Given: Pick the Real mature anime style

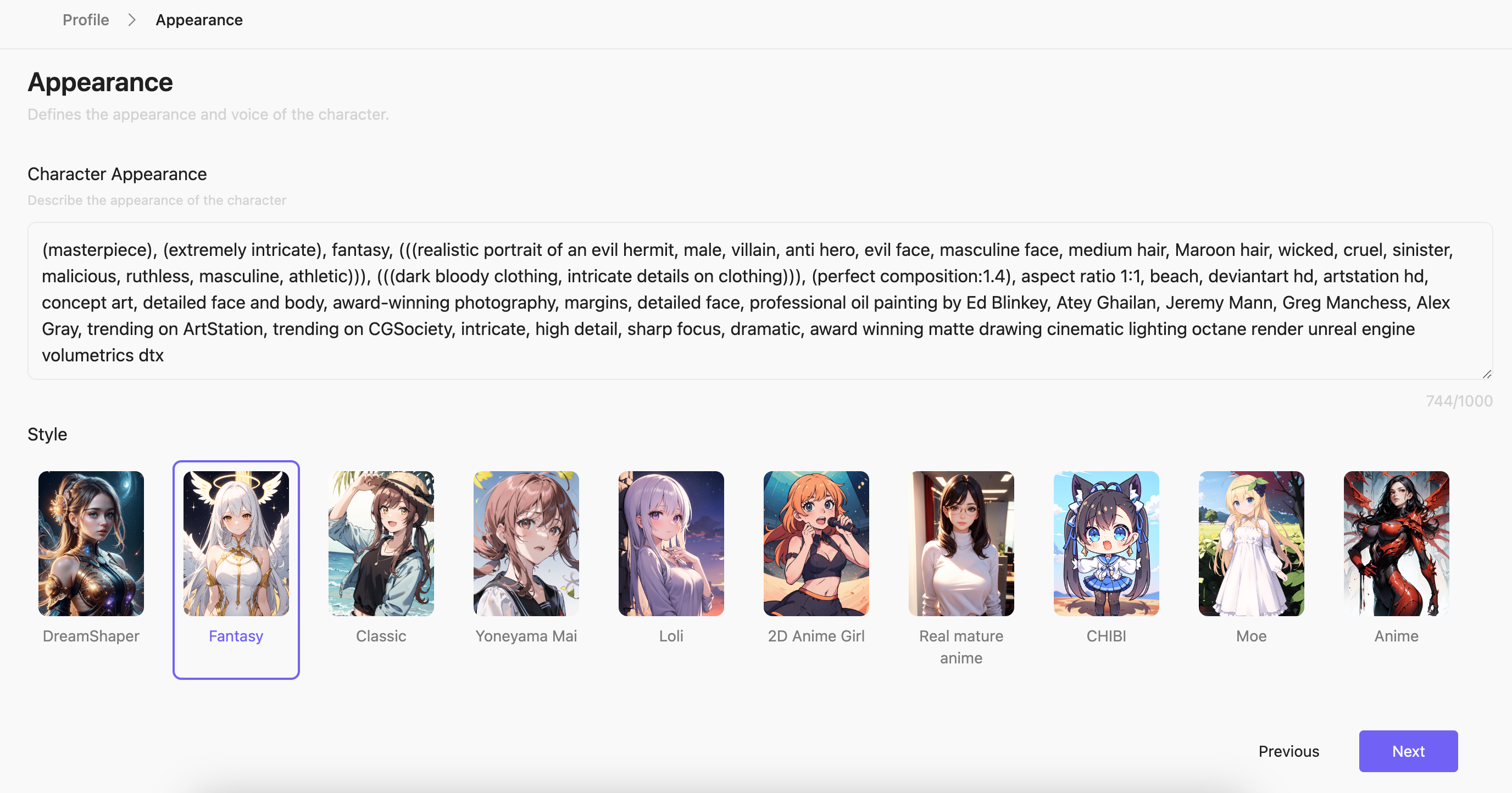Looking at the screenshot, I should pos(961,543).
